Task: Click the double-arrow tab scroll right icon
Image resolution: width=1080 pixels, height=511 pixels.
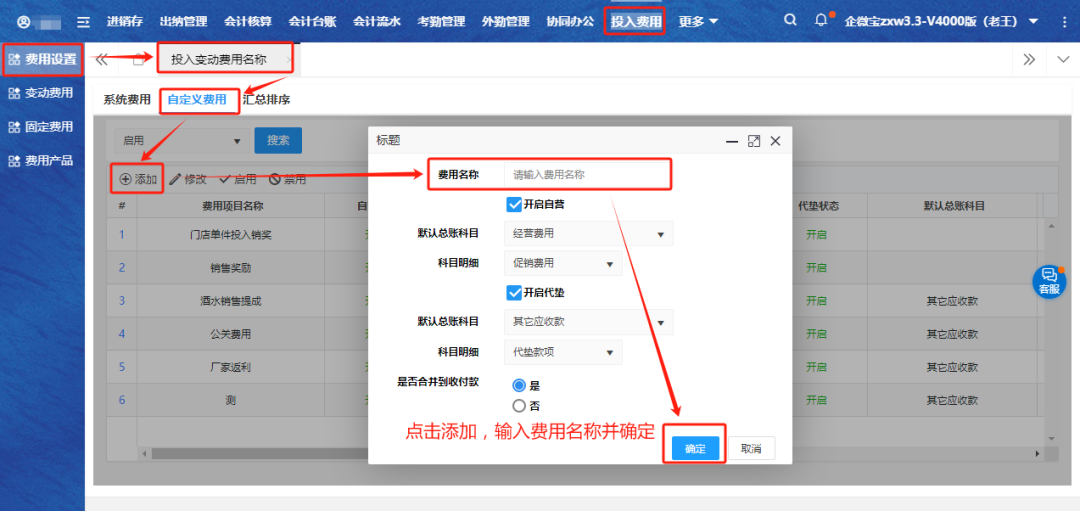Action: point(1029,59)
